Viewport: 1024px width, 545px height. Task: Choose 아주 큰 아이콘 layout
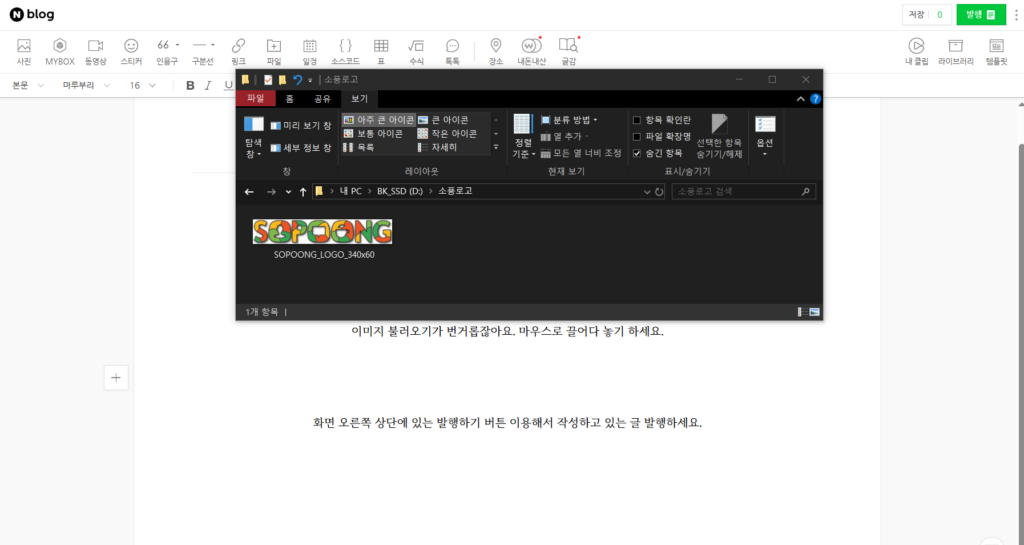[379, 120]
